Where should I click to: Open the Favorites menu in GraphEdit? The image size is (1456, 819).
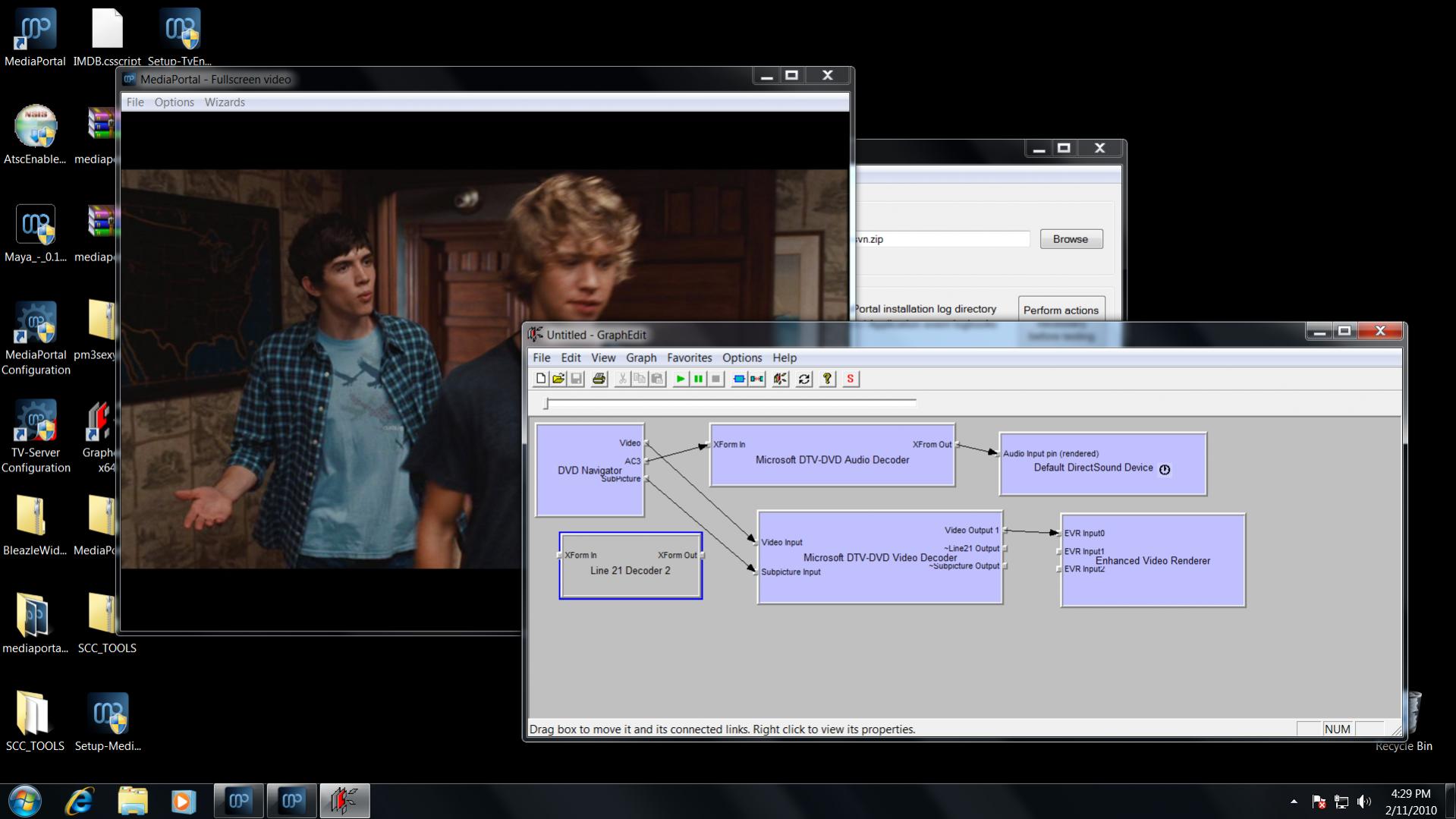click(689, 358)
